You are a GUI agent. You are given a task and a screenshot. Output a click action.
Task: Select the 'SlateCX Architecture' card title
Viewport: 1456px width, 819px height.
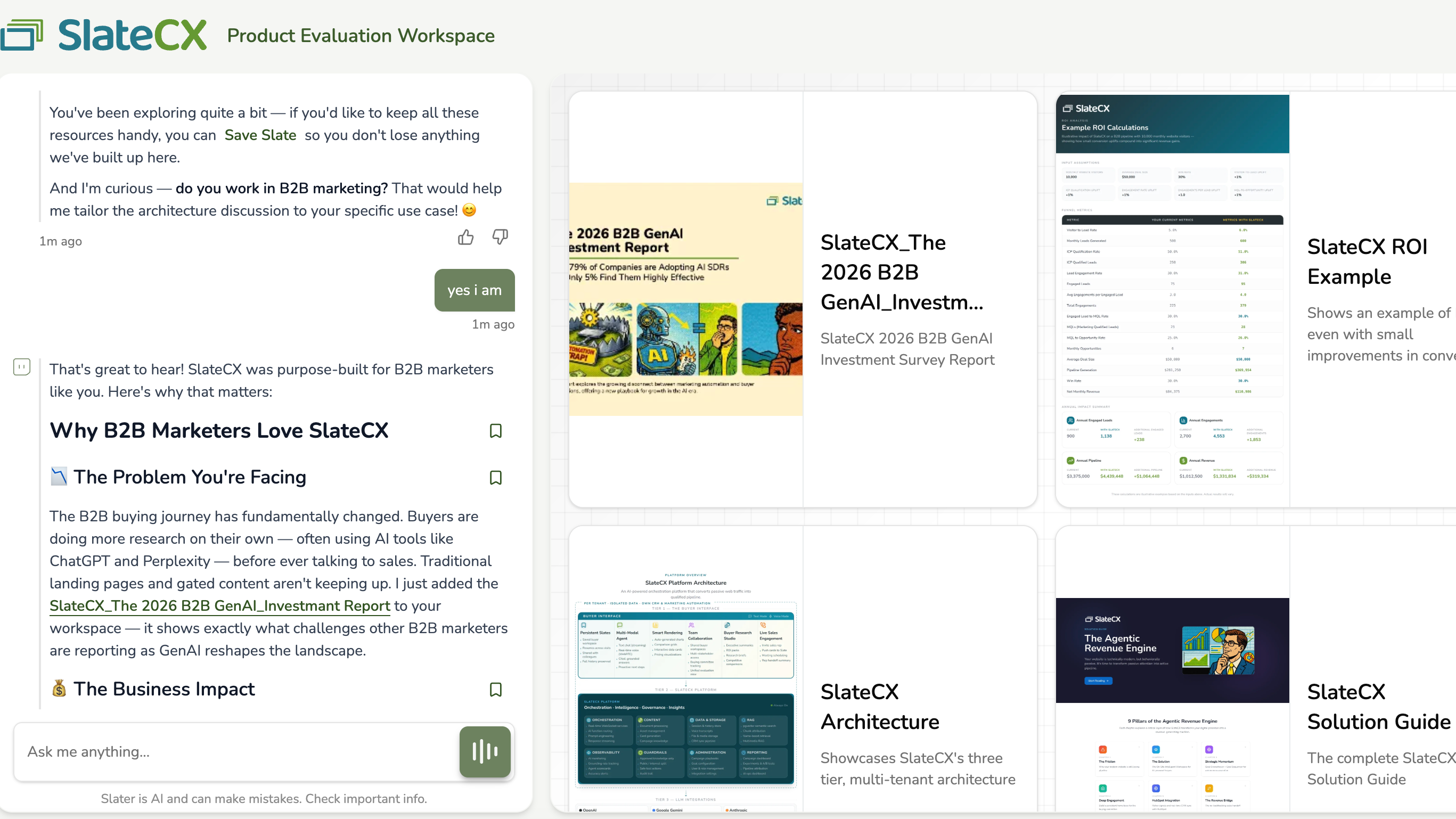(x=880, y=707)
